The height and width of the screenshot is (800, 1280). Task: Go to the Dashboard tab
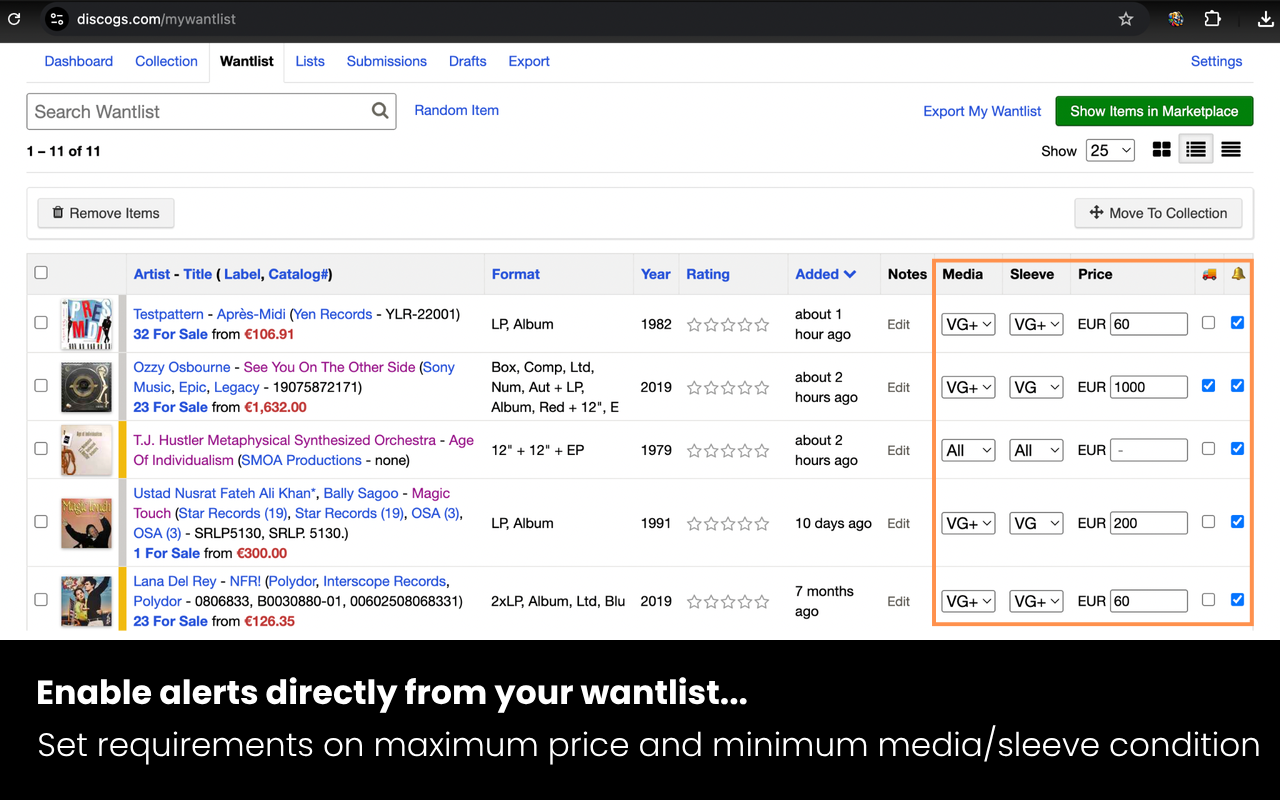pyautogui.click(x=79, y=61)
